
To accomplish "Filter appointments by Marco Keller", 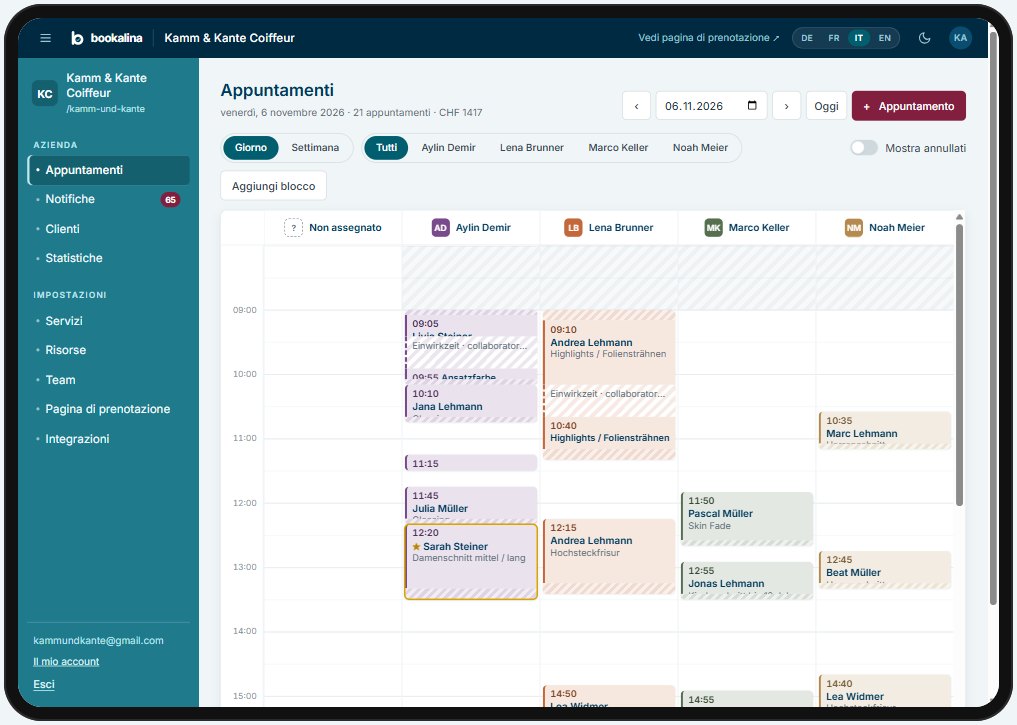I will coord(618,148).
